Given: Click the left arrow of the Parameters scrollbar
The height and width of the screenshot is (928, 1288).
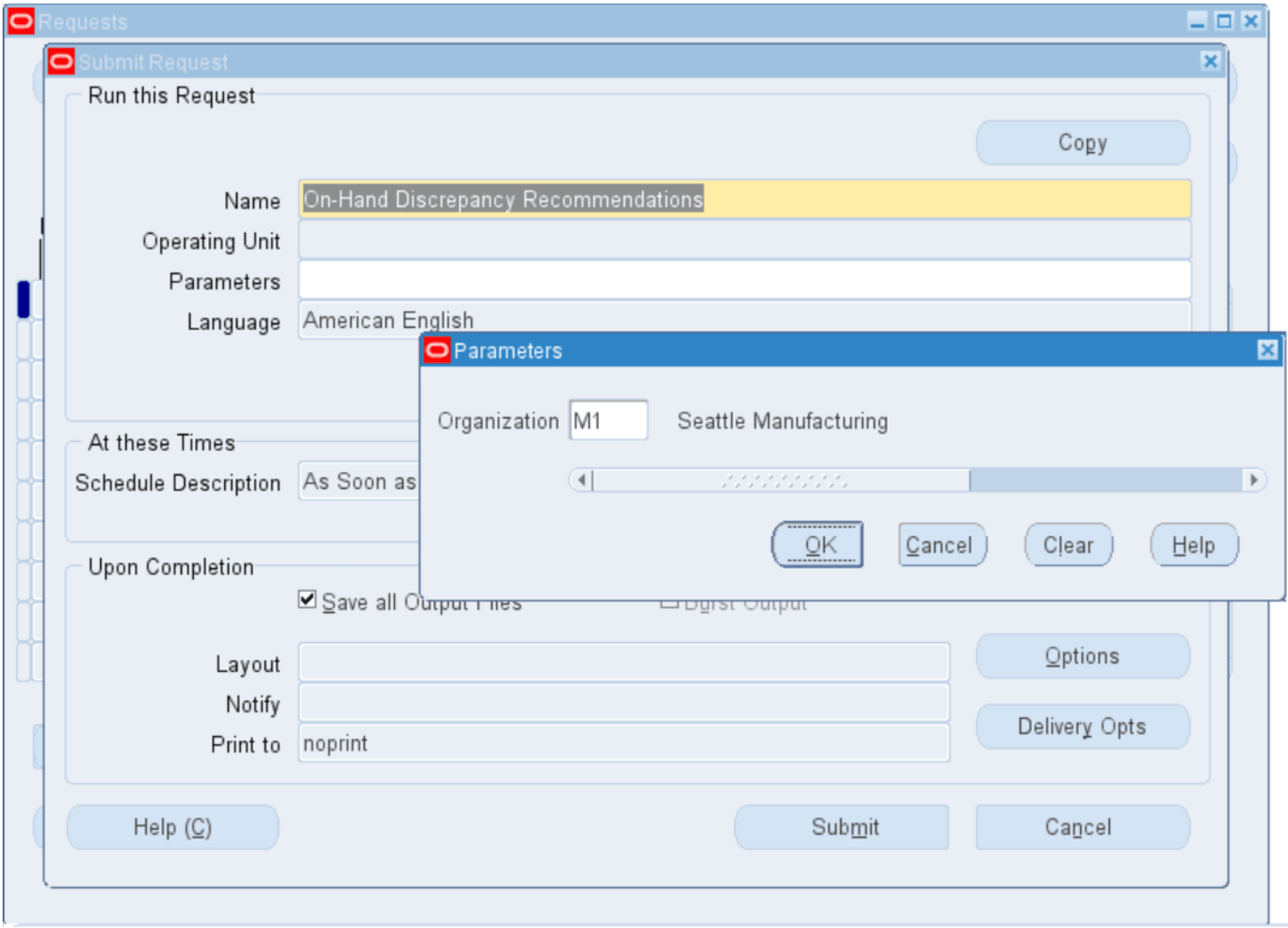Looking at the screenshot, I should [581, 480].
